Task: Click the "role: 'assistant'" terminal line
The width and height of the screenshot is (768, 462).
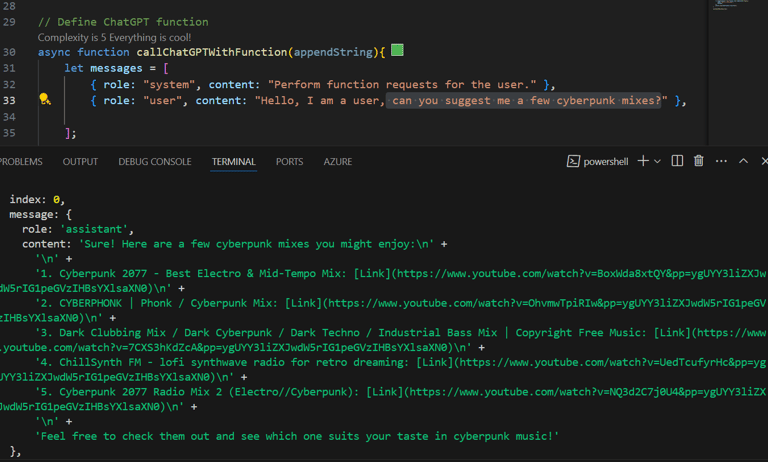Action: click(78, 229)
